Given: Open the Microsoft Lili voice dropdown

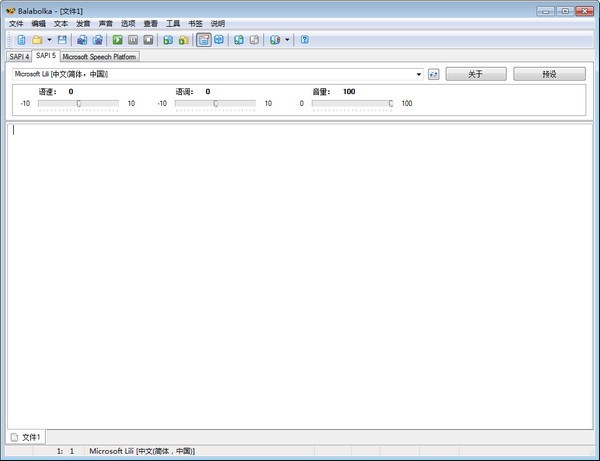Looking at the screenshot, I should coord(419,74).
